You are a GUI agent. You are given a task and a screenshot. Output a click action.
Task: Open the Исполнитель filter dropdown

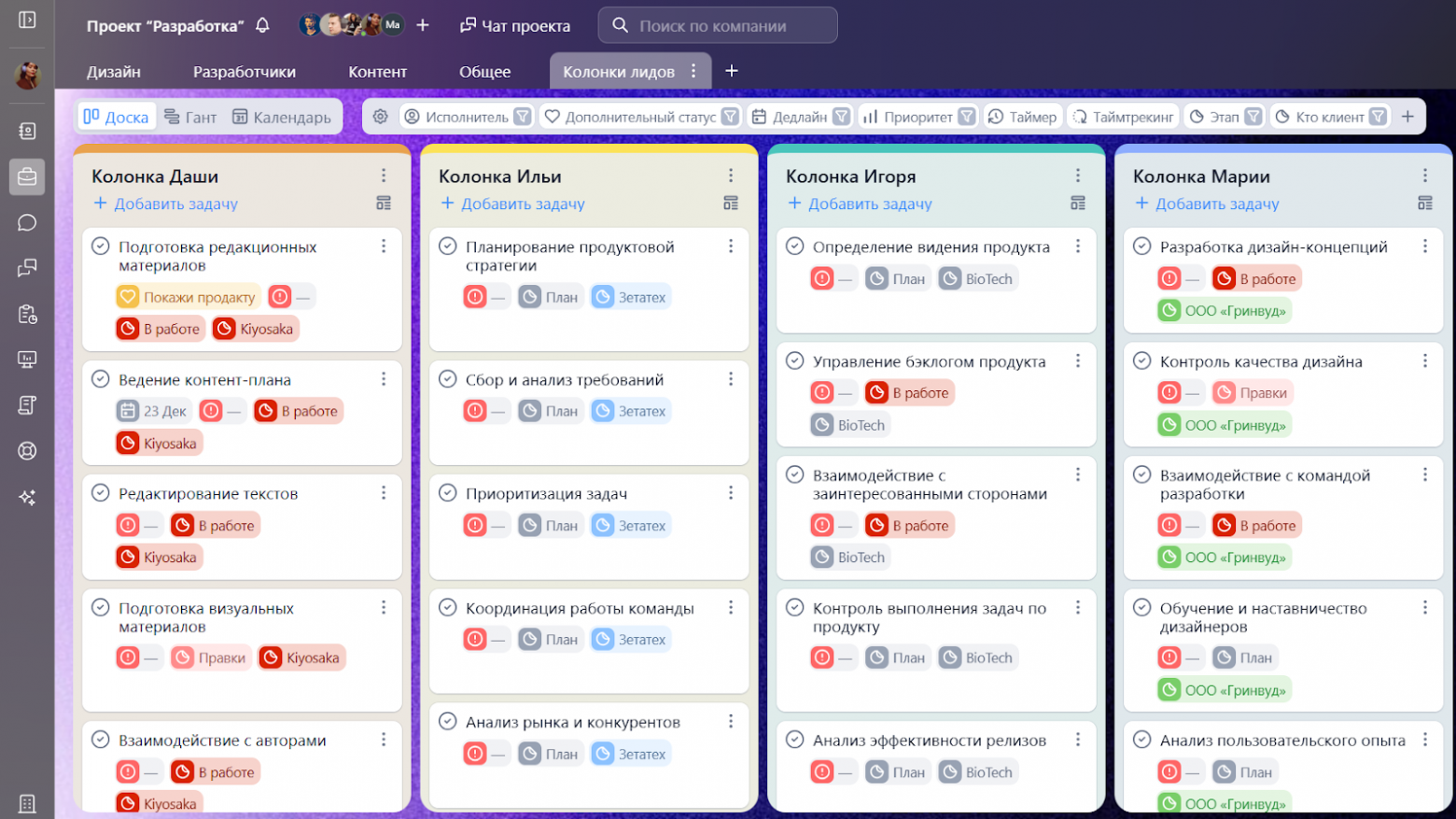[x=523, y=117]
